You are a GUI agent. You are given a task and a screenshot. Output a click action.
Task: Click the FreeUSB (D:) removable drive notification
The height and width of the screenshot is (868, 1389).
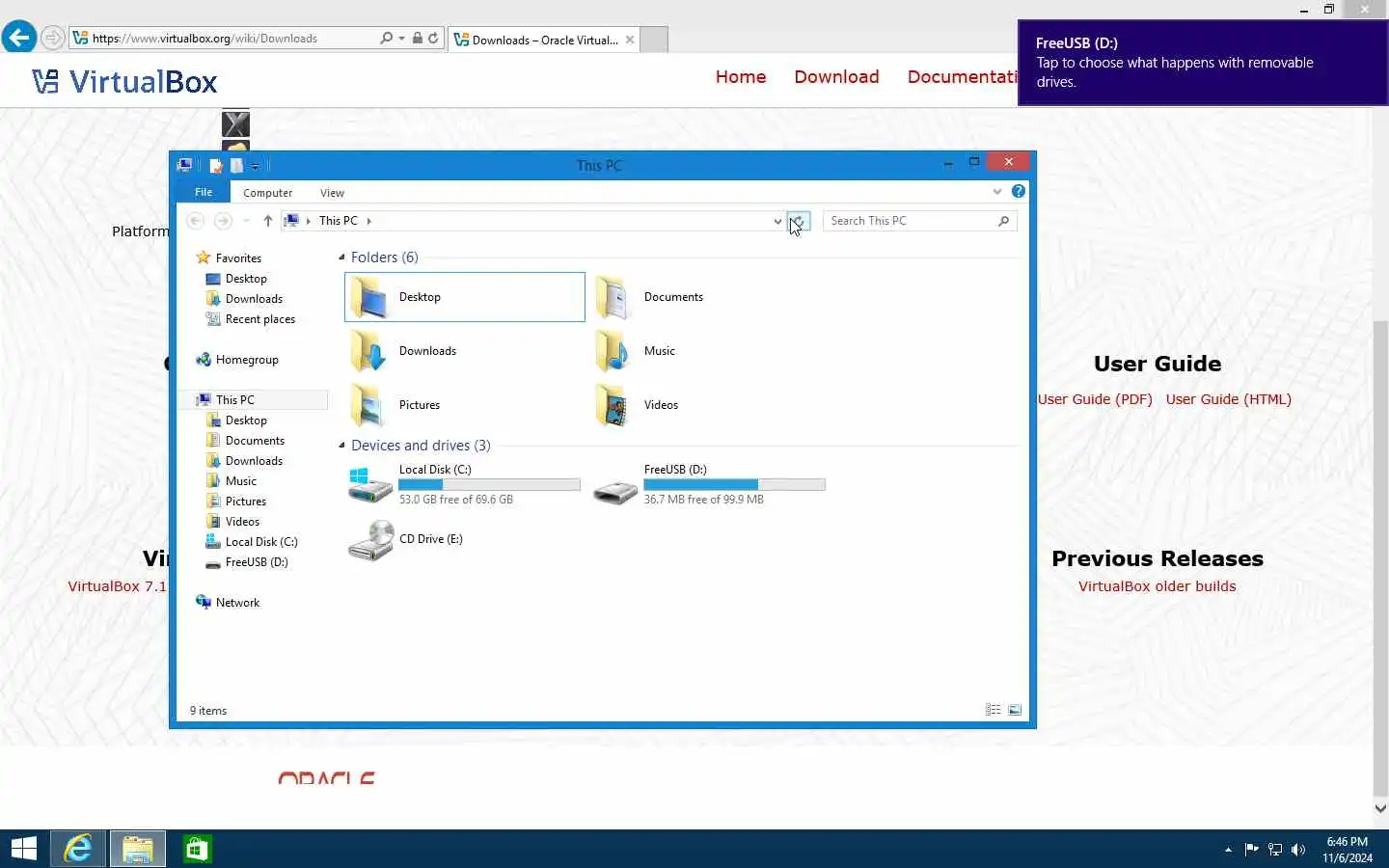pos(1203,63)
